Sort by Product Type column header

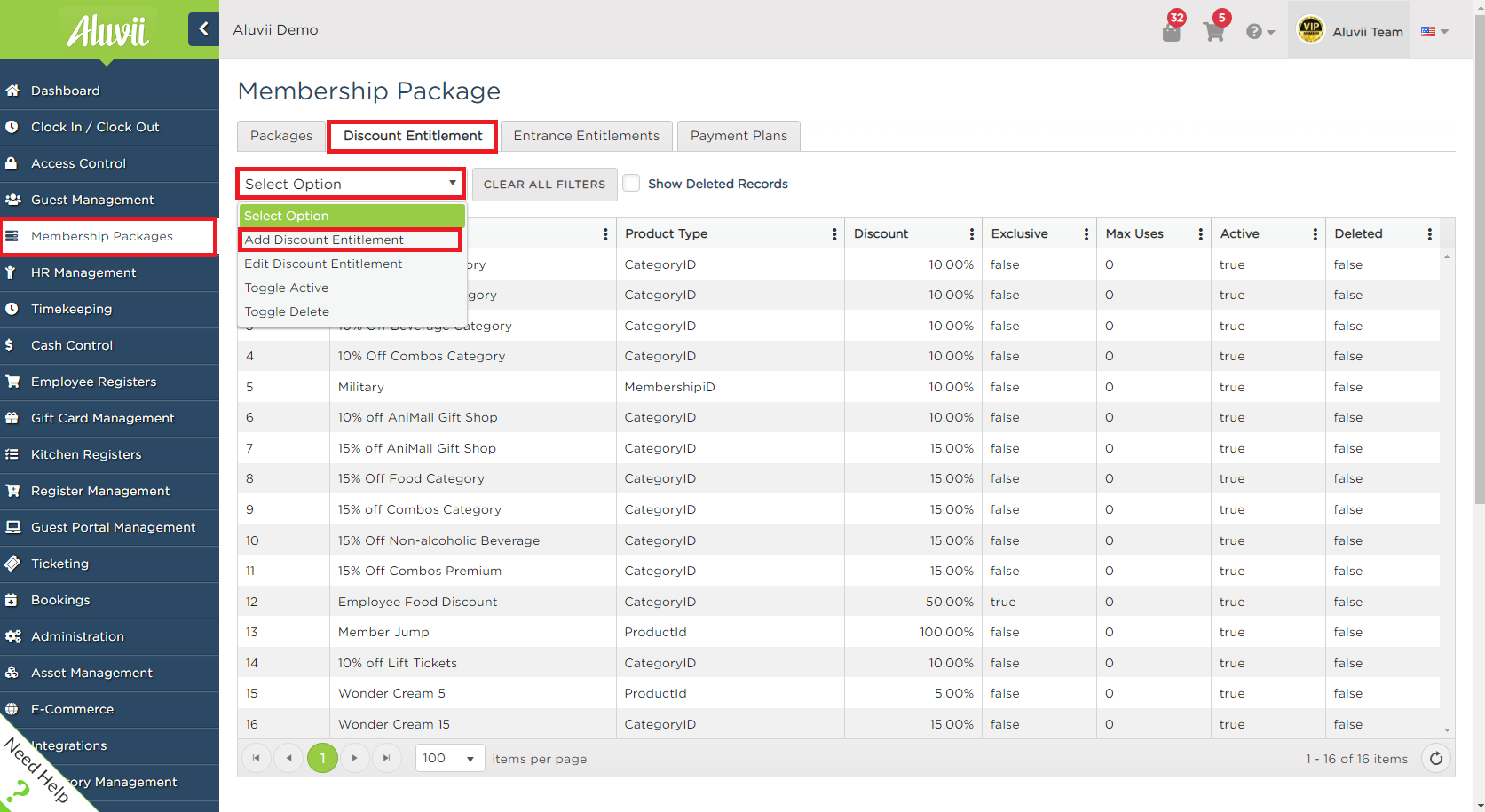click(x=666, y=233)
